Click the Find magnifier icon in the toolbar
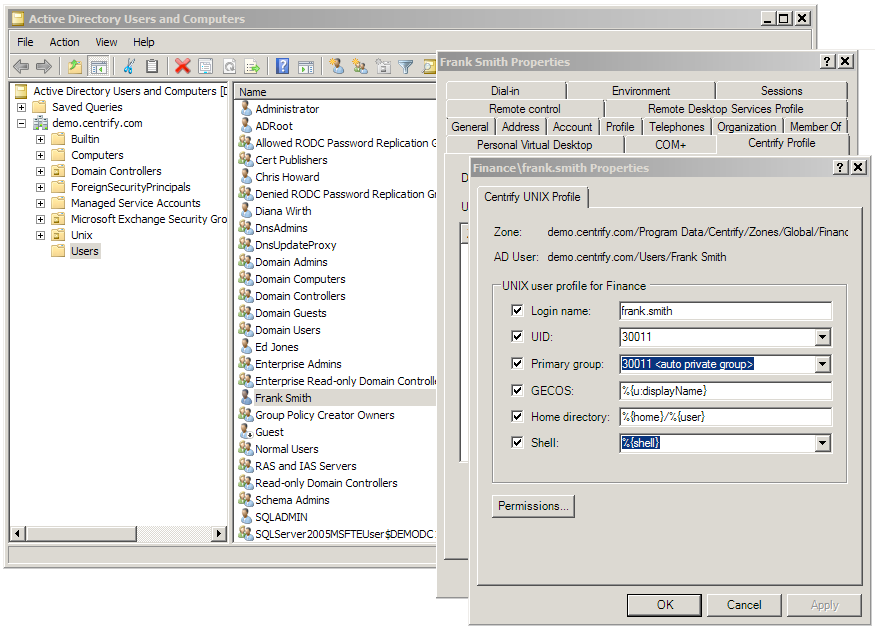The image size is (875, 628). (x=429, y=66)
